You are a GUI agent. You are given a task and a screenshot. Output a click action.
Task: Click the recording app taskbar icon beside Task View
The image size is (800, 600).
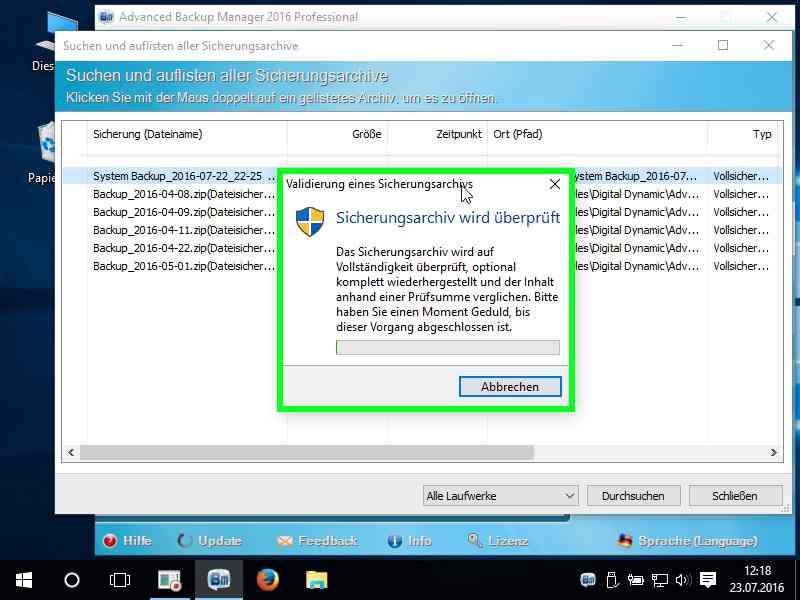tap(170, 580)
